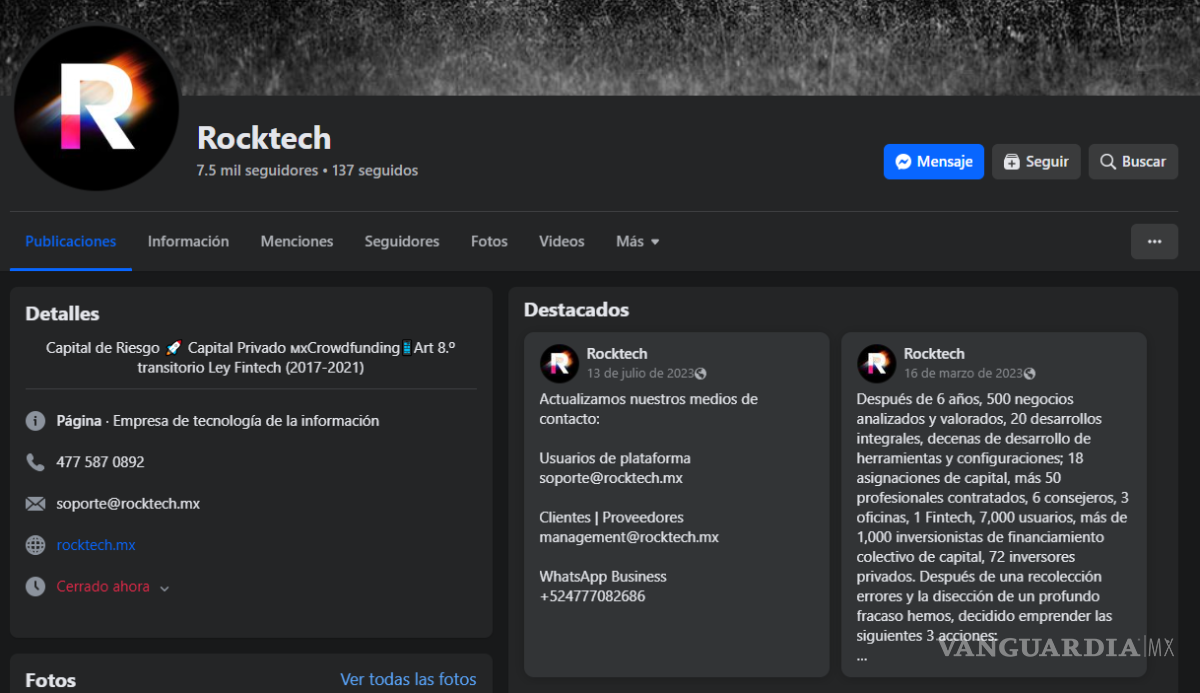Image resolution: width=1200 pixels, height=693 pixels.
Task: Go to the Fotos tab
Action: click(489, 241)
